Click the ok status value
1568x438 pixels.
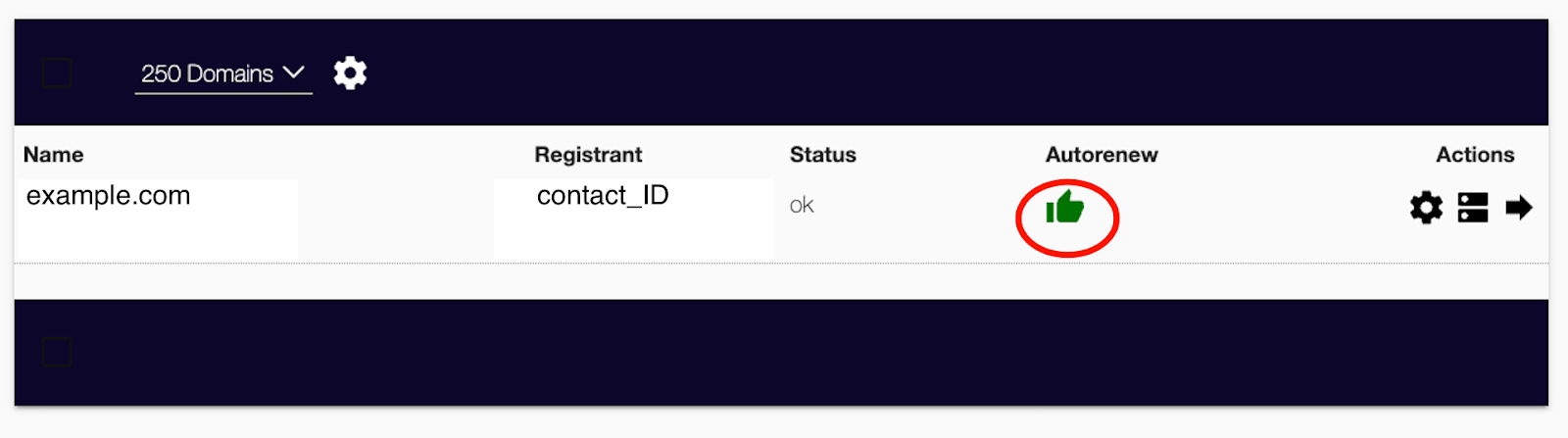(x=802, y=205)
